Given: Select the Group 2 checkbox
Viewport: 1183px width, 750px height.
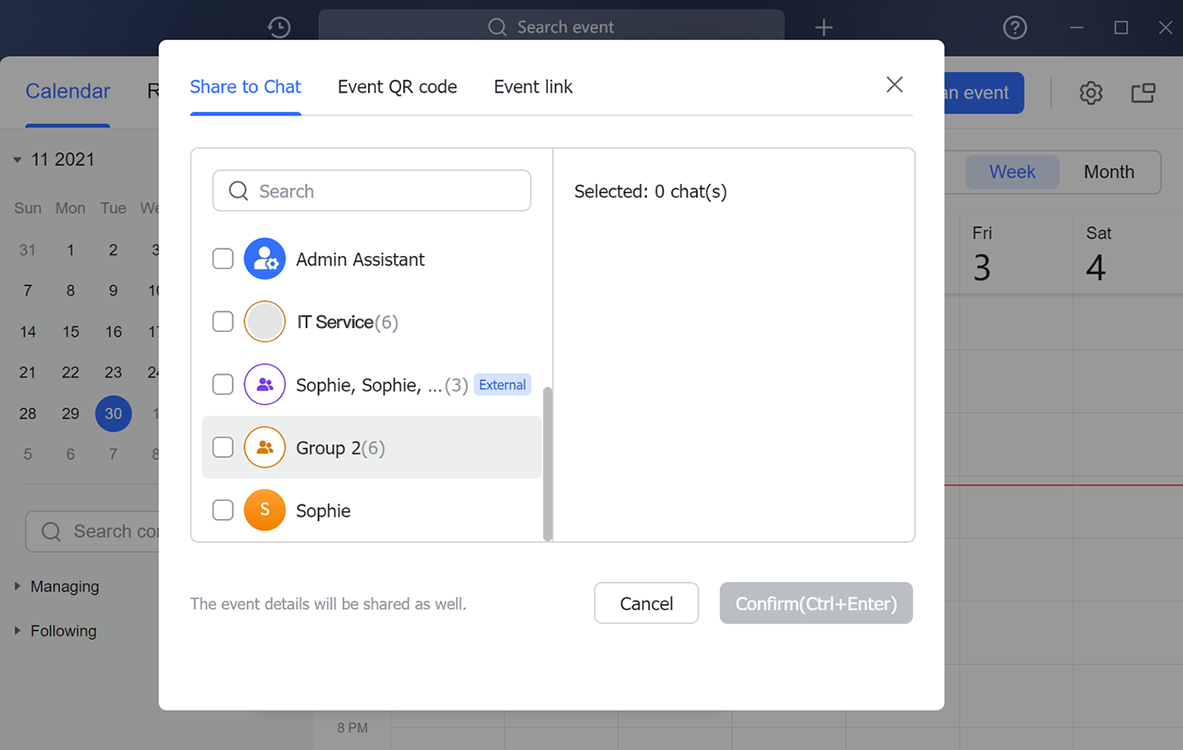Looking at the screenshot, I should click(x=223, y=447).
